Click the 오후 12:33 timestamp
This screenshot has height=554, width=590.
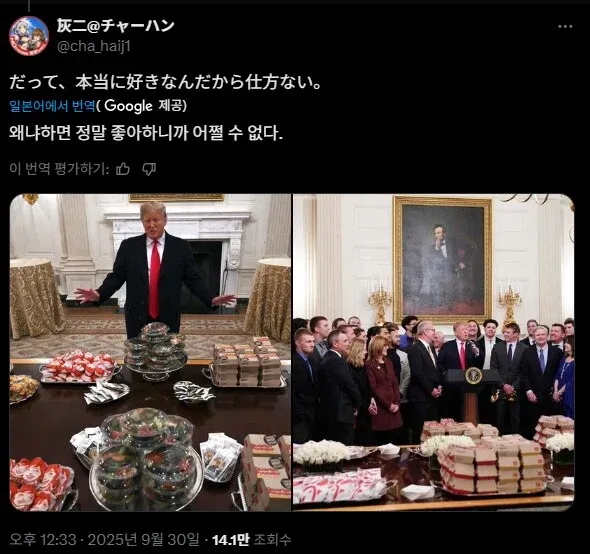coord(43,540)
